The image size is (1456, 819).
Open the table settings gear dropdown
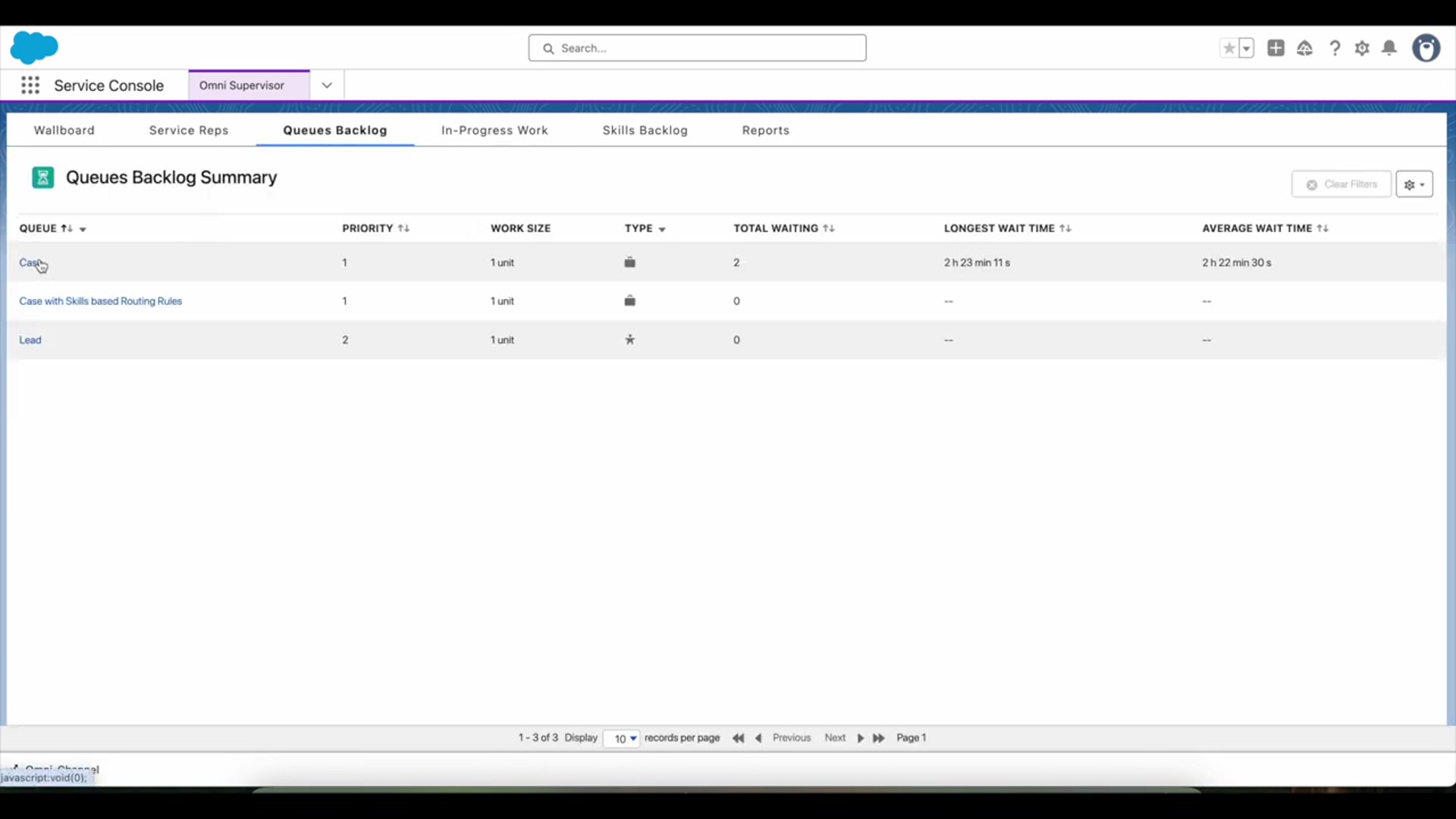coord(1414,184)
